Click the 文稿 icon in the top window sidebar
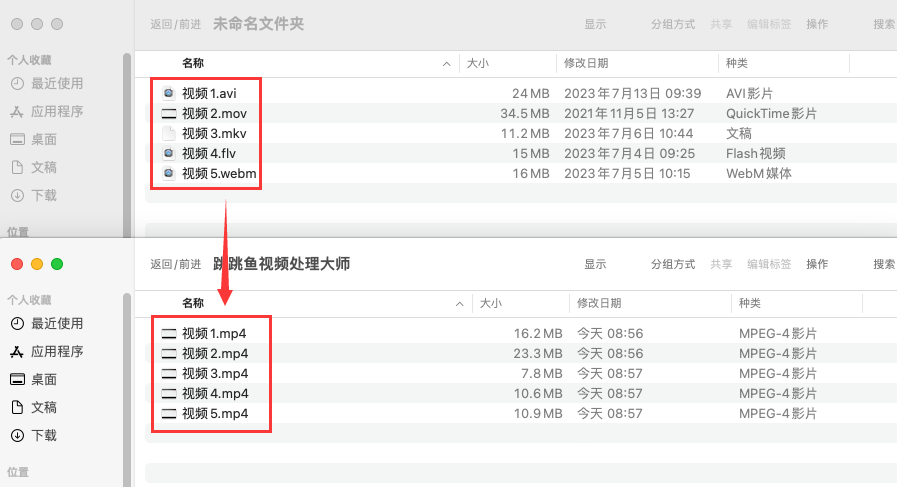The image size is (897, 487). pyautogui.click(x=17, y=167)
